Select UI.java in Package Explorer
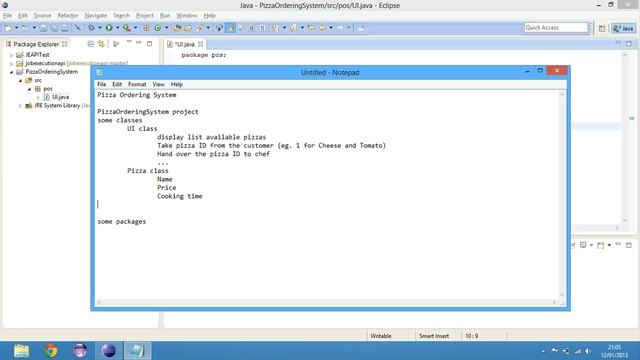 (x=60, y=97)
